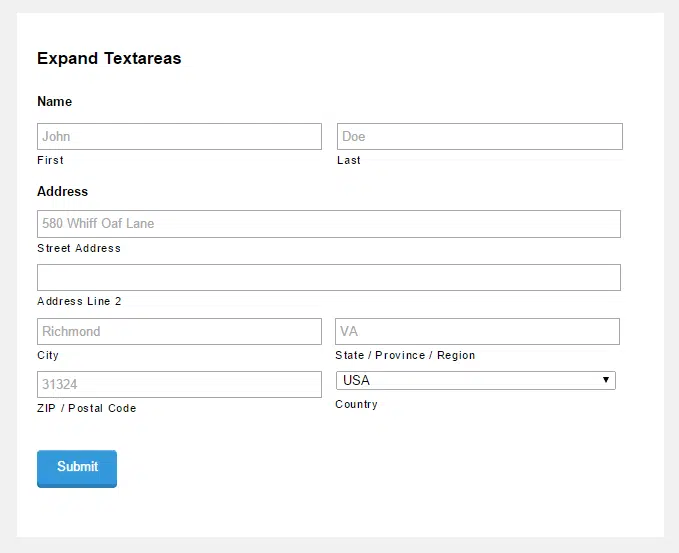The image size is (679, 553).
Task: Click the State / Province / Region field
Action: tap(477, 331)
